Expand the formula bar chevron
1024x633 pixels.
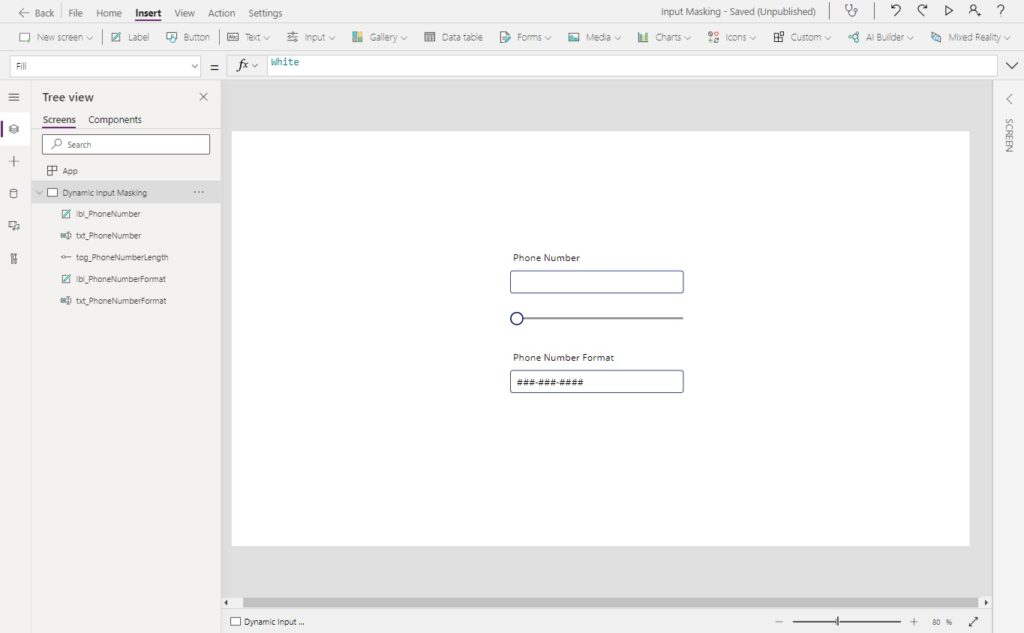[x=1012, y=65]
